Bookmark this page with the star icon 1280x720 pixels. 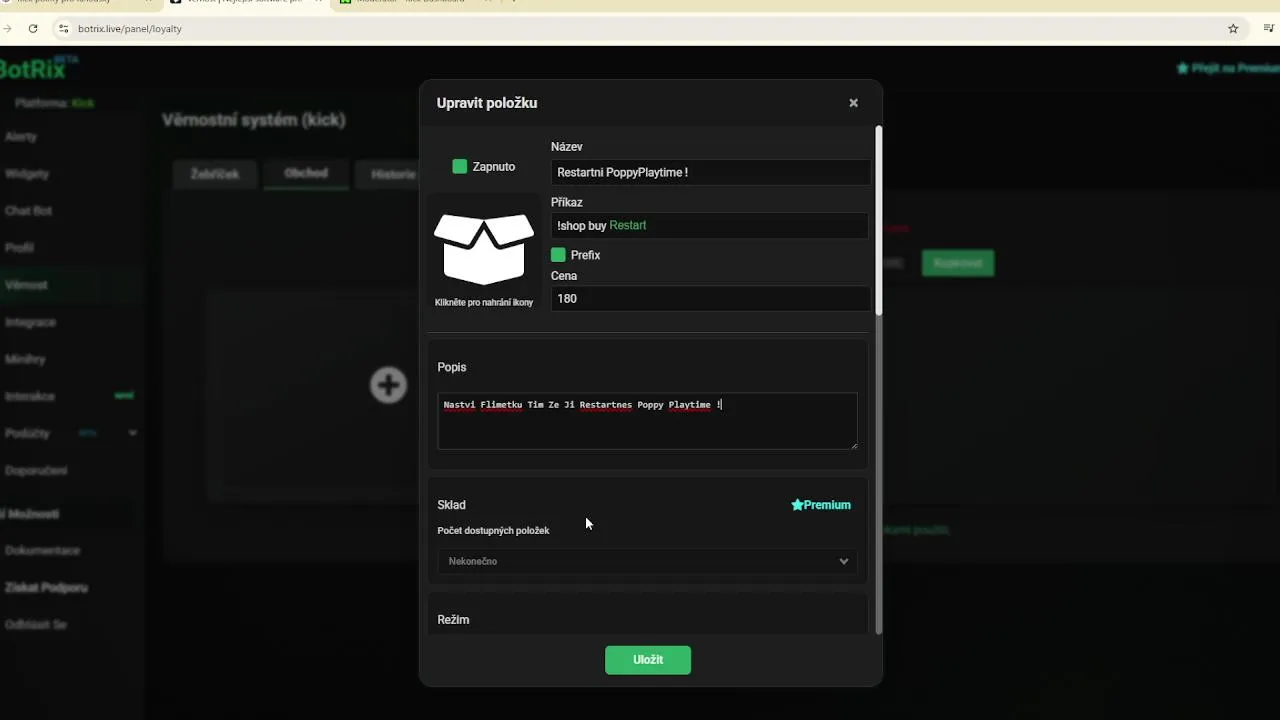[1233, 29]
